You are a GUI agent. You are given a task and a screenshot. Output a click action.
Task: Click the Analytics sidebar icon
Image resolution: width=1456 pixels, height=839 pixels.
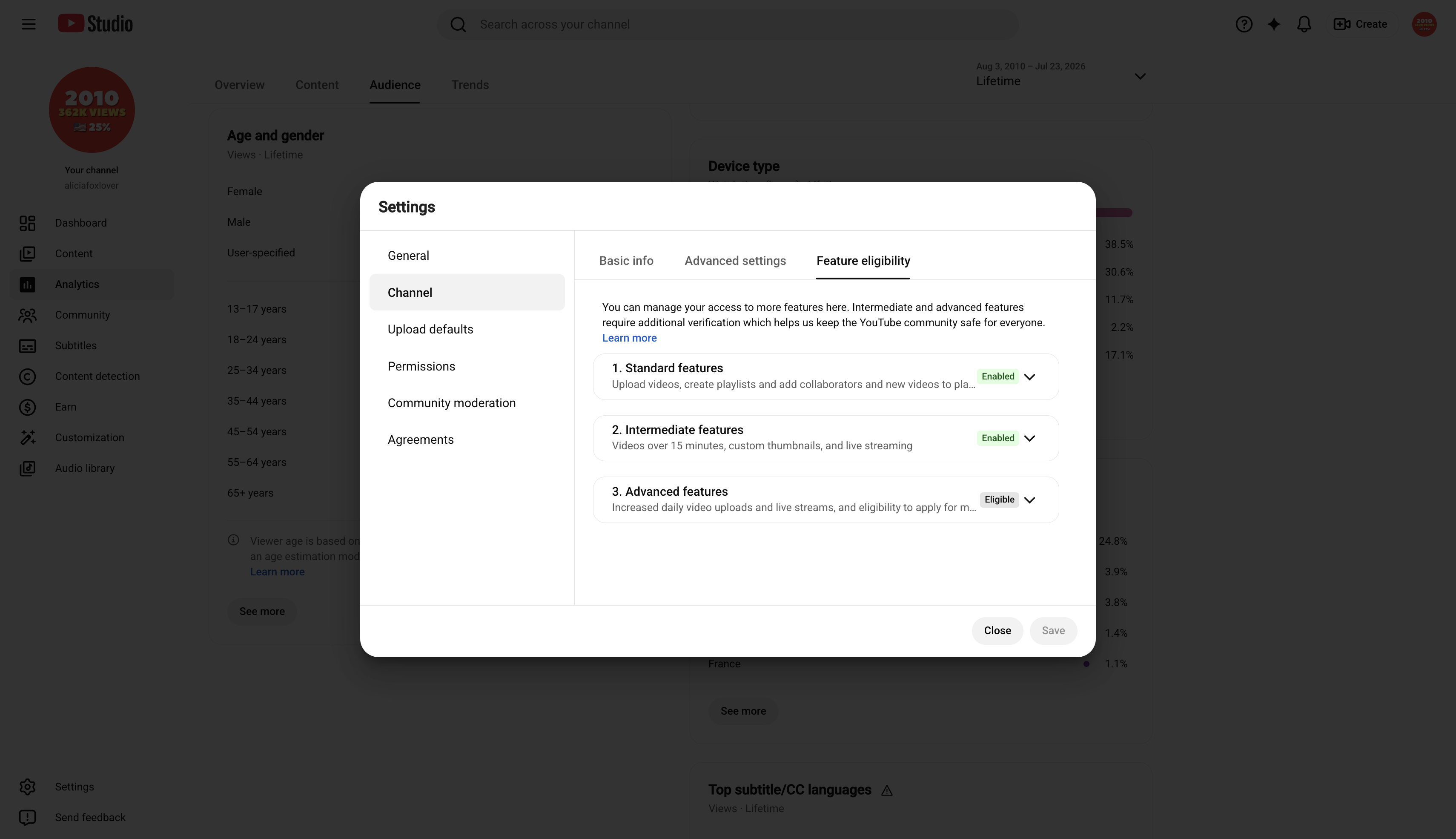tap(27, 284)
